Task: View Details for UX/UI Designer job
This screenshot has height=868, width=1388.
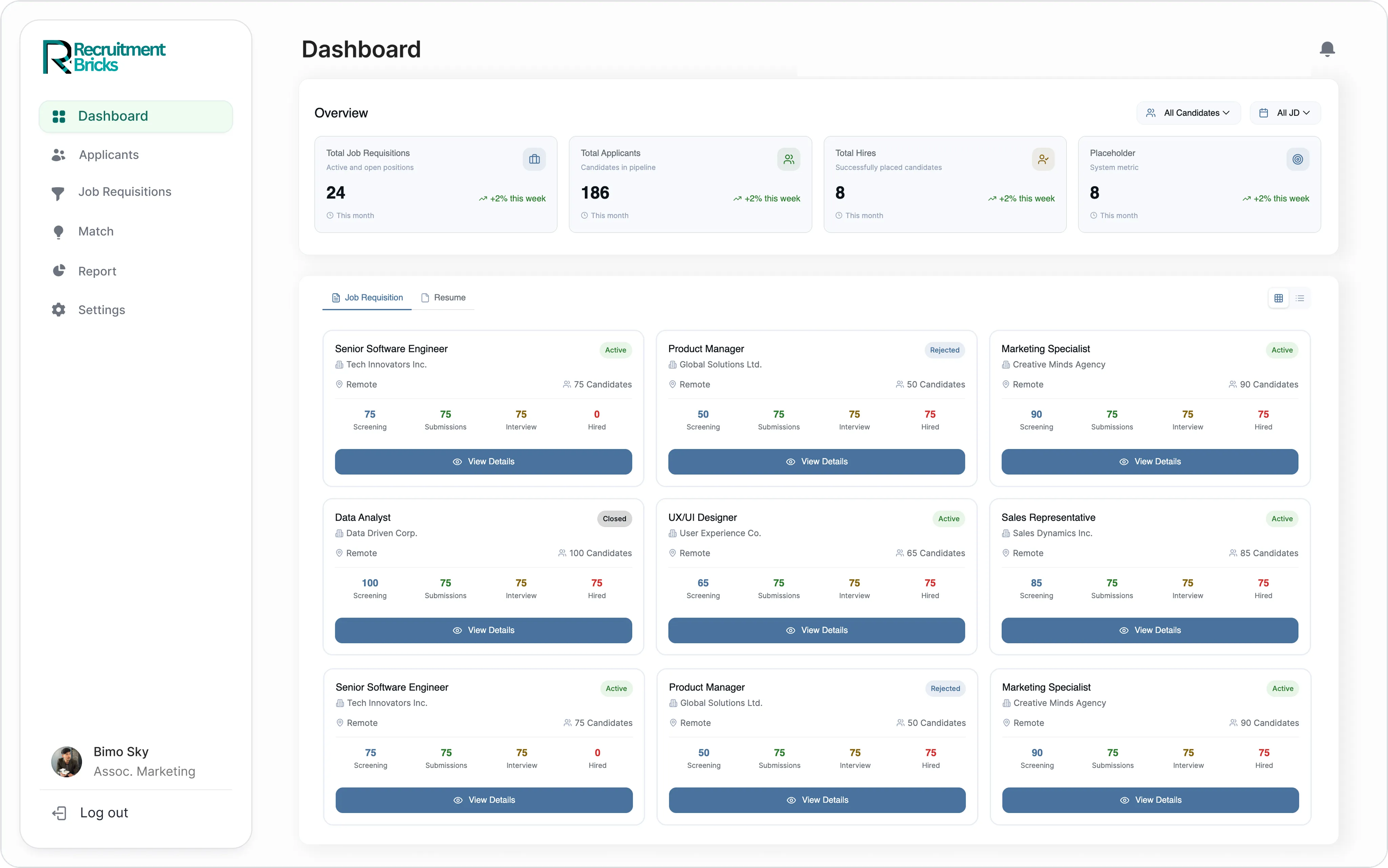Action: pyautogui.click(x=816, y=630)
